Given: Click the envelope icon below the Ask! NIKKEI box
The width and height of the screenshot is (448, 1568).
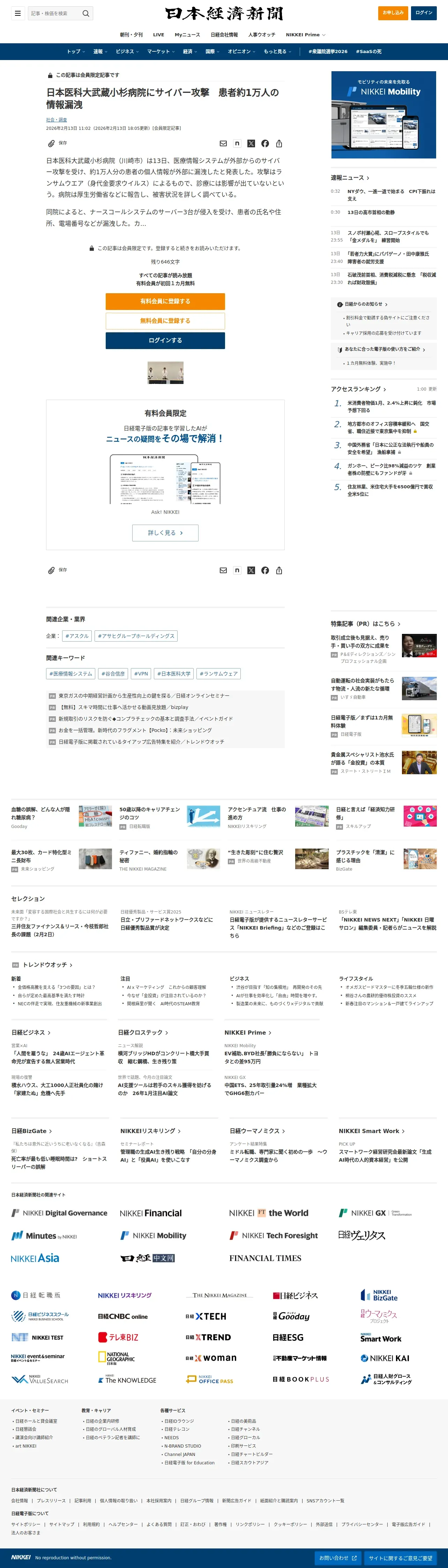Looking at the screenshot, I should coord(223,570).
